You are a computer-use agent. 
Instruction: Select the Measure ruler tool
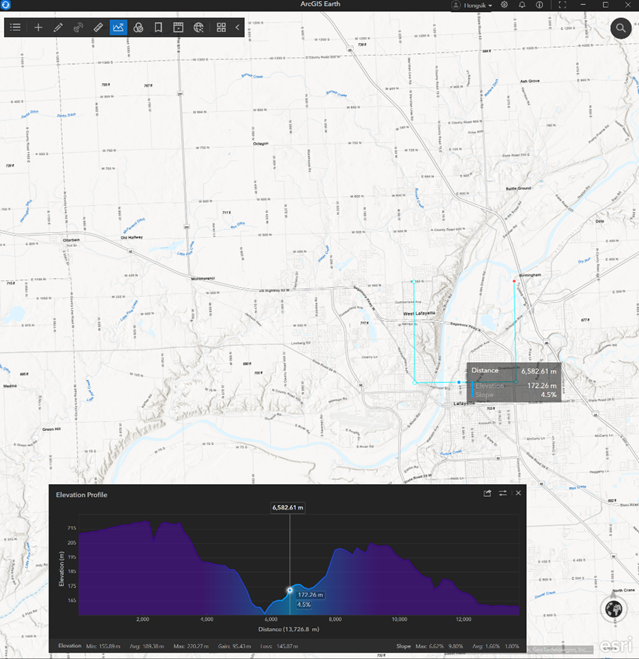[98, 27]
